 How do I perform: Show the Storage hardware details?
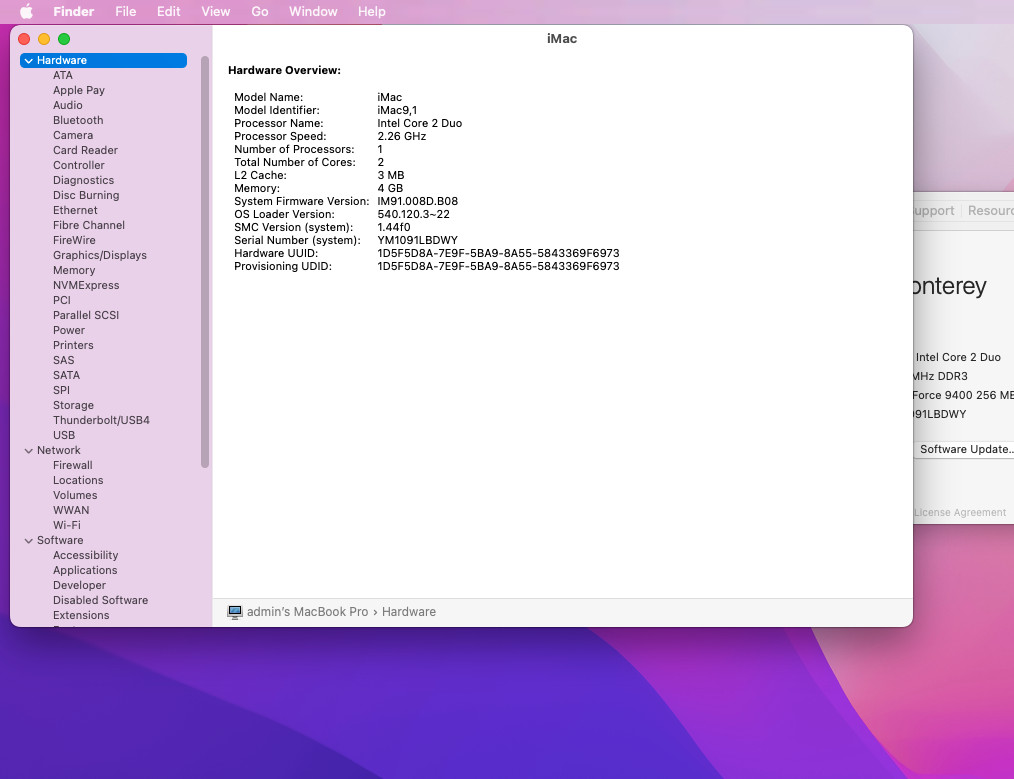tap(73, 405)
